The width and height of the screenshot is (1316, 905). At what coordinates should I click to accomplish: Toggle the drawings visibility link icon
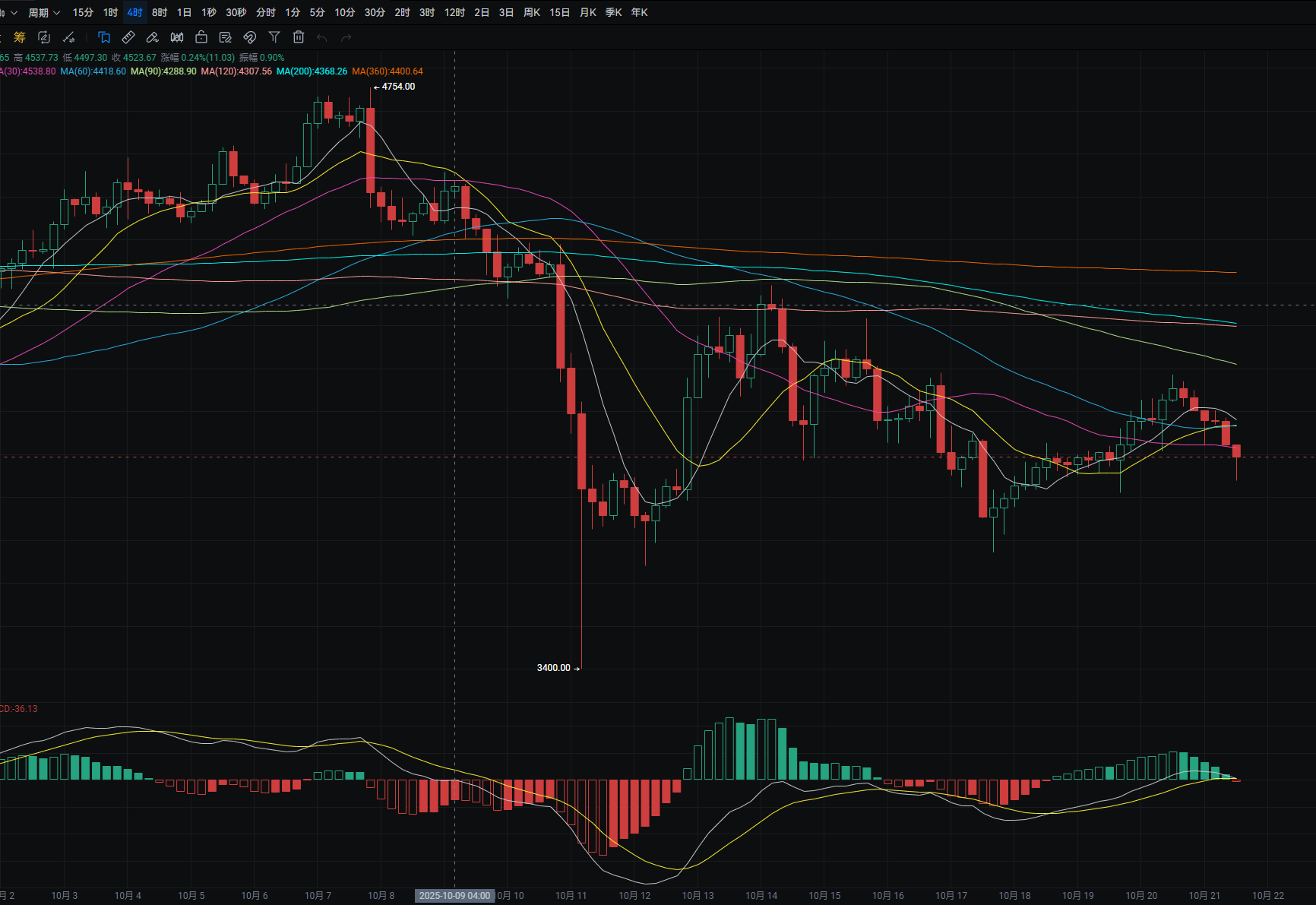click(x=250, y=37)
